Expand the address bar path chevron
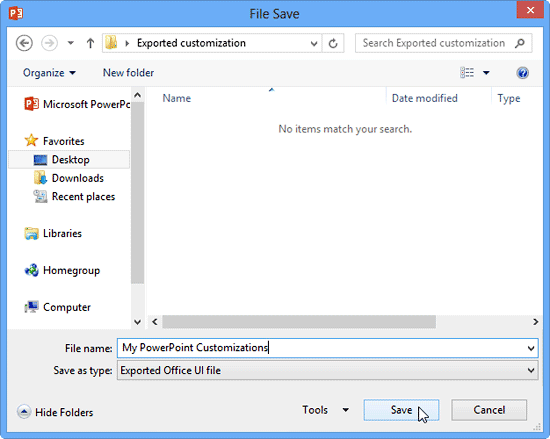Screen dimensions: 550x439 (x=127, y=43)
